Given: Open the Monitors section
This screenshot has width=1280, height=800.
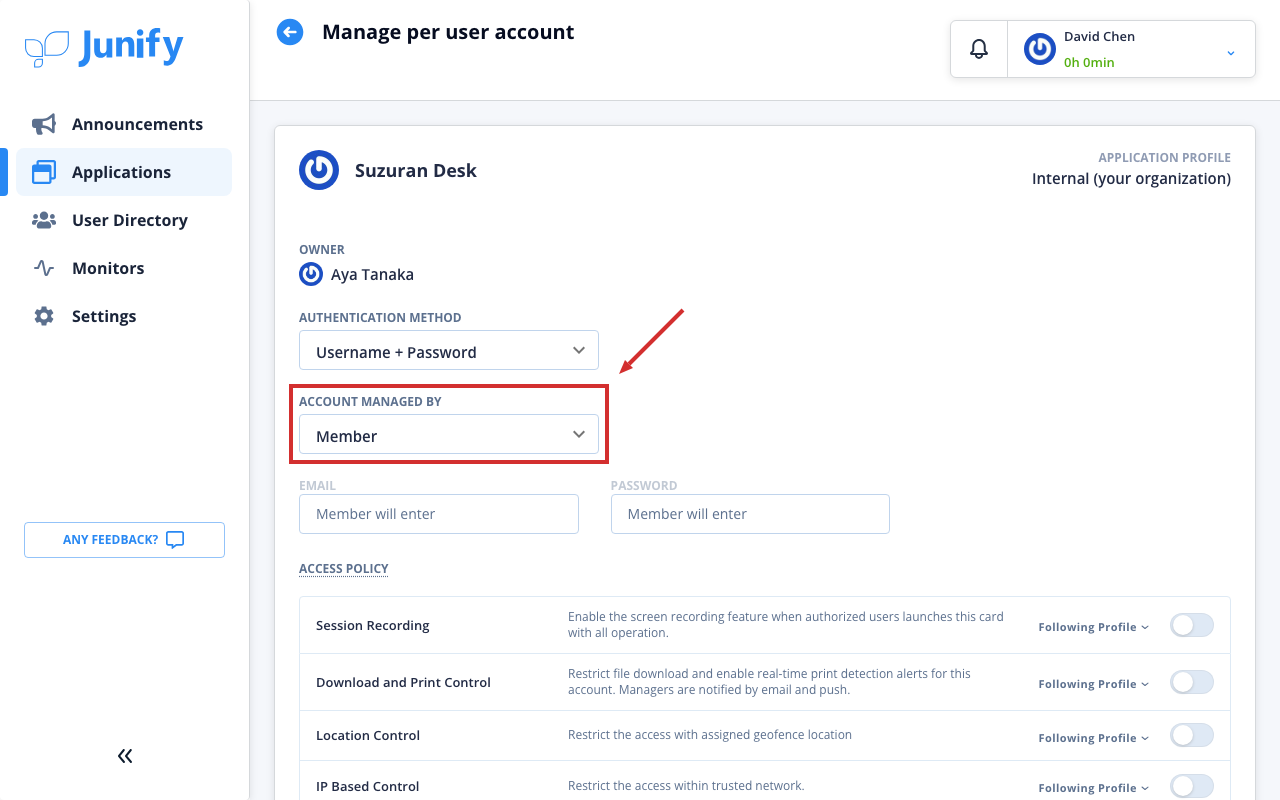Looking at the screenshot, I should [124, 268].
